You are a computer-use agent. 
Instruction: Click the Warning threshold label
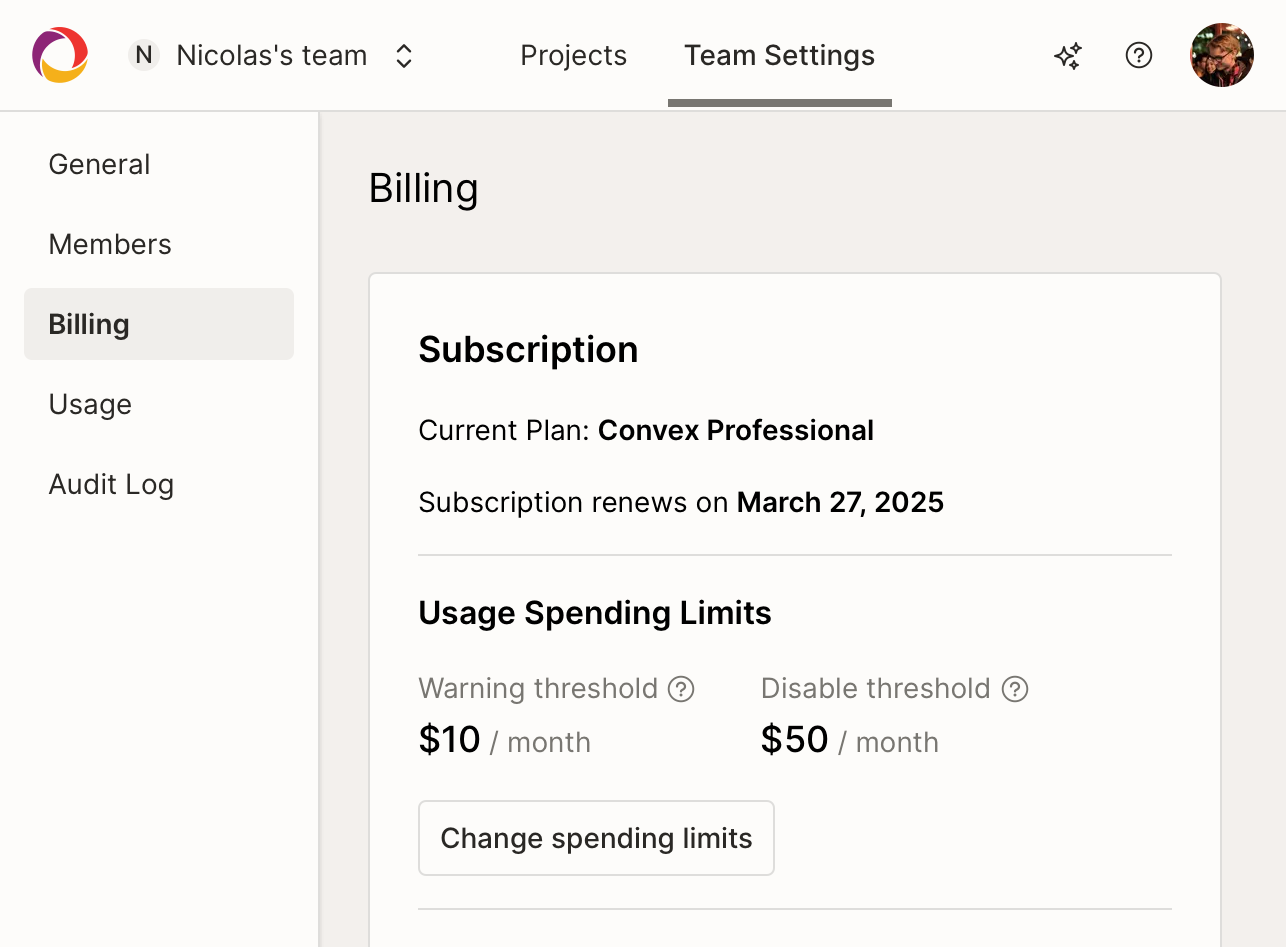538,689
